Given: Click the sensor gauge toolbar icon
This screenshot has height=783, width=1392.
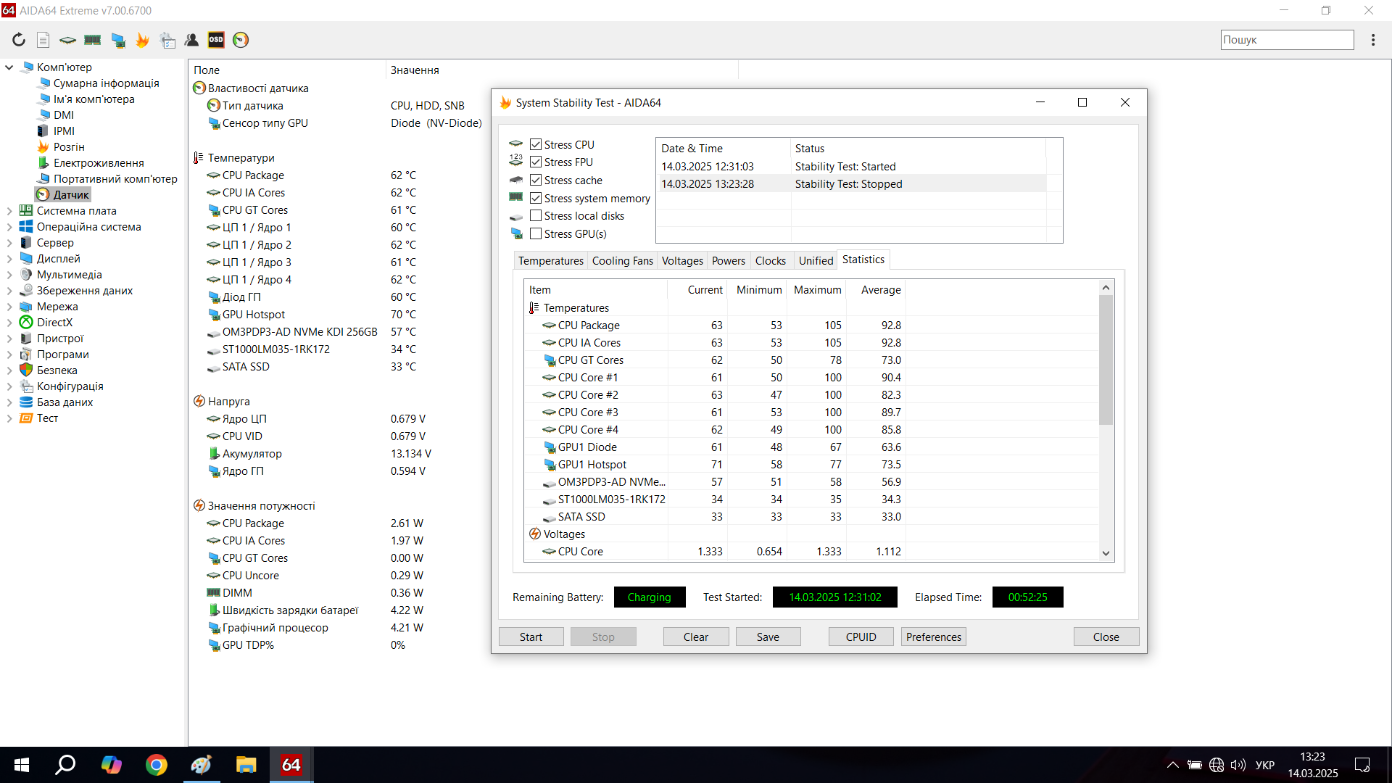Looking at the screenshot, I should [x=240, y=40].
